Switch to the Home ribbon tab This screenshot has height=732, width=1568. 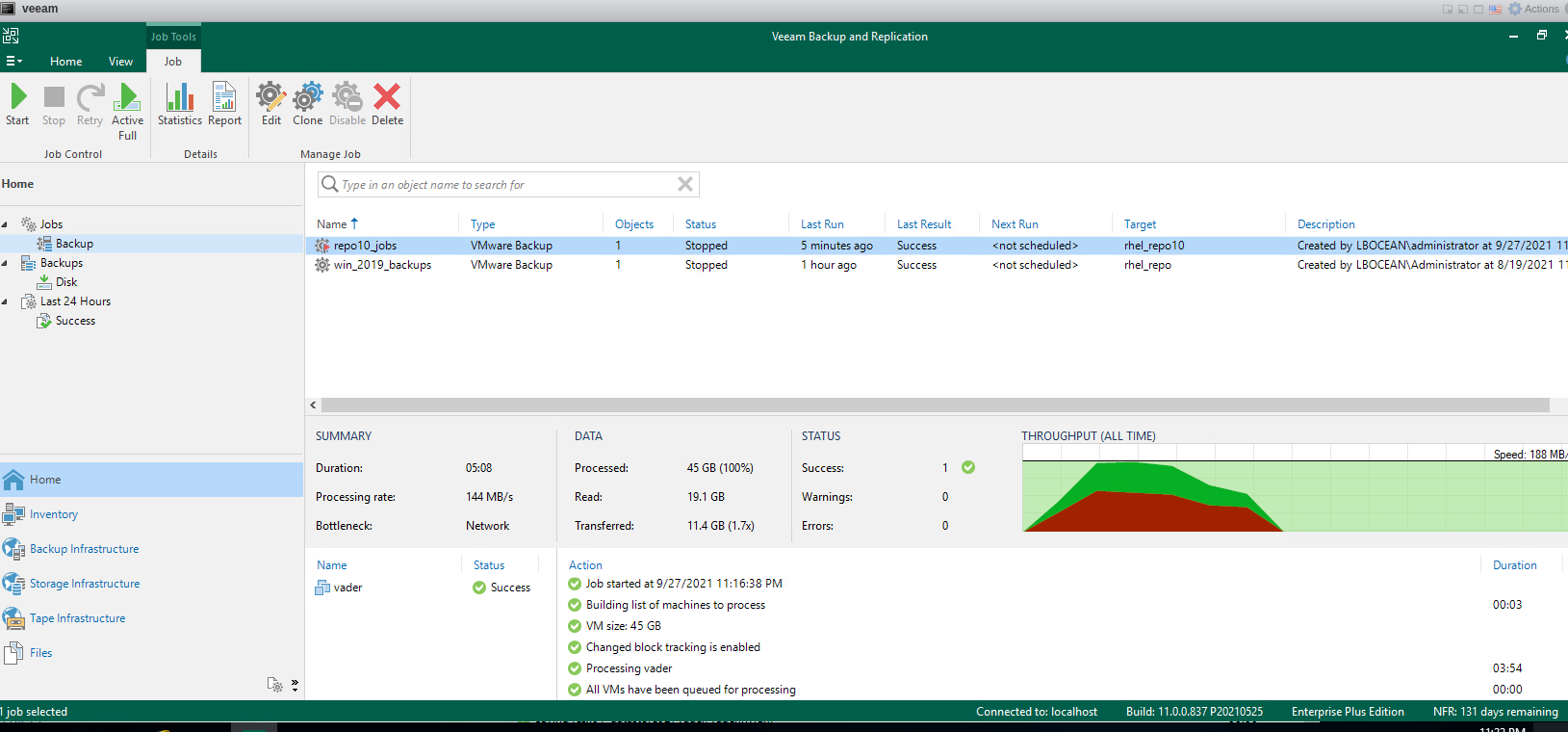pos(65,62)
